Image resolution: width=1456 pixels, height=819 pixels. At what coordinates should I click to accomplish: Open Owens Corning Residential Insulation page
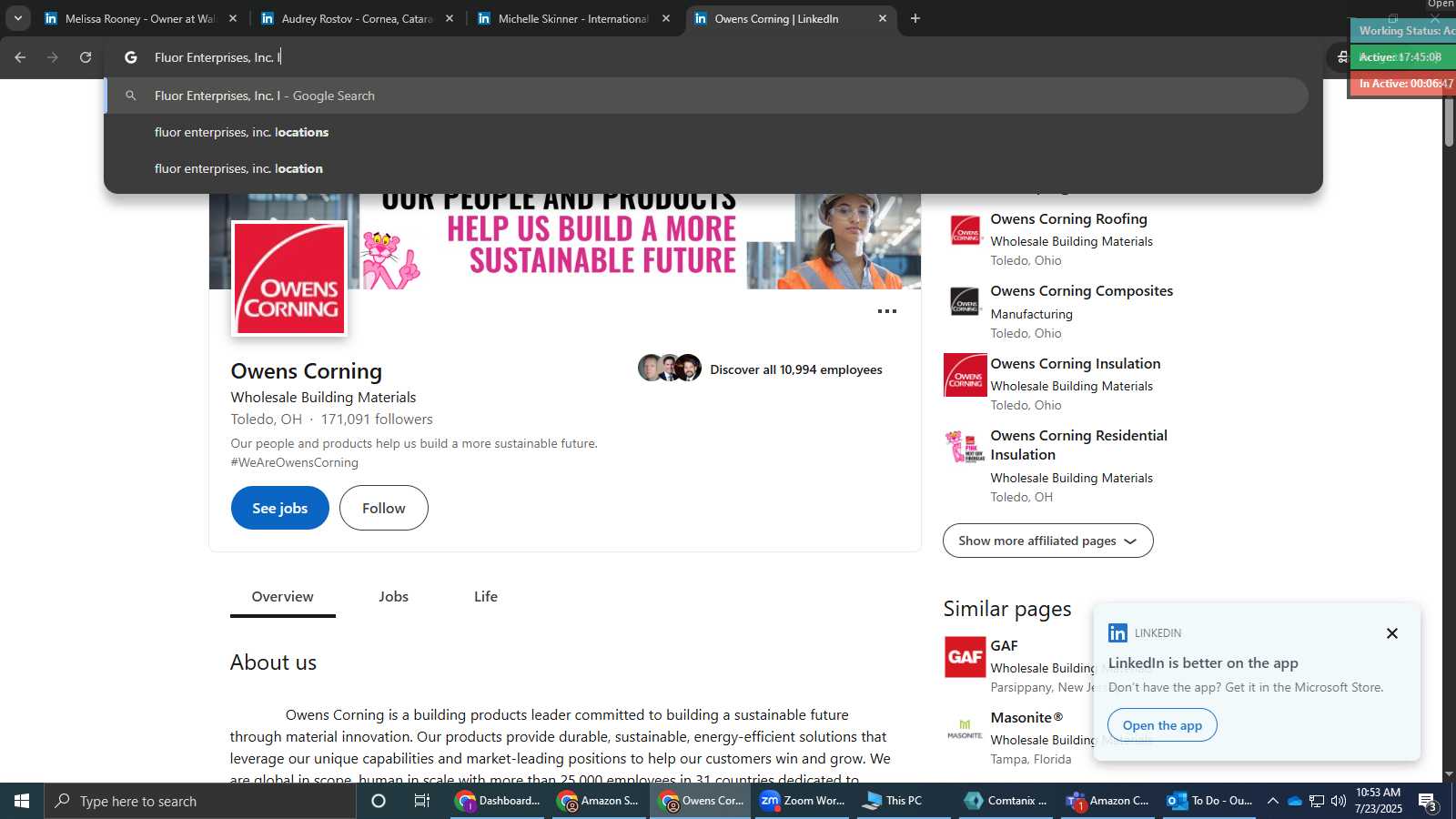1078,445
